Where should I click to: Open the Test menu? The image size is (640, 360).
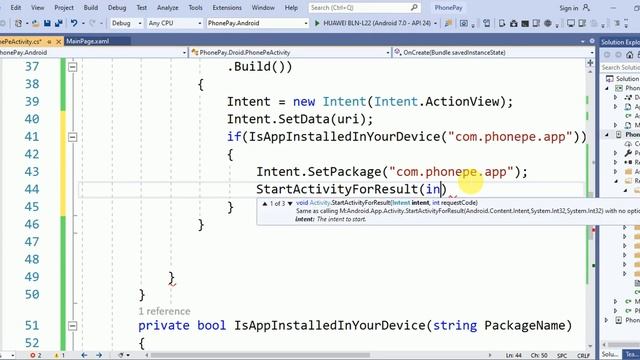pyautogui.click(x=142, y=7)
